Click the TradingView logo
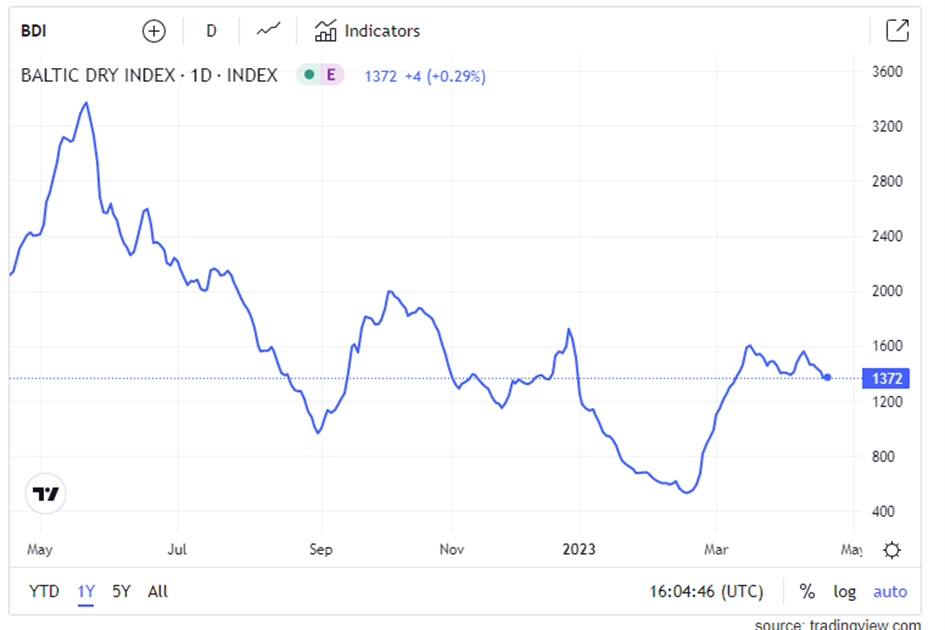 [x=45, y=493]
